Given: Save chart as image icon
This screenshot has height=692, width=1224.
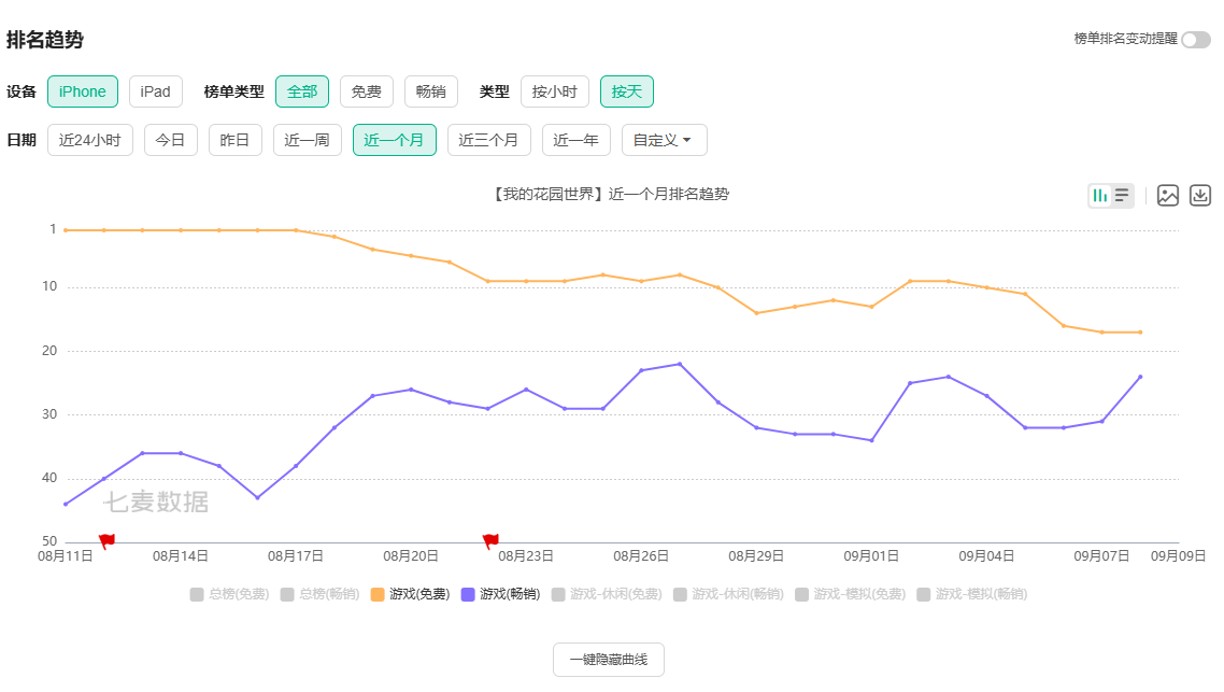Looking at the screenshot, I should pyautogui.click(x=1168, y=196).
